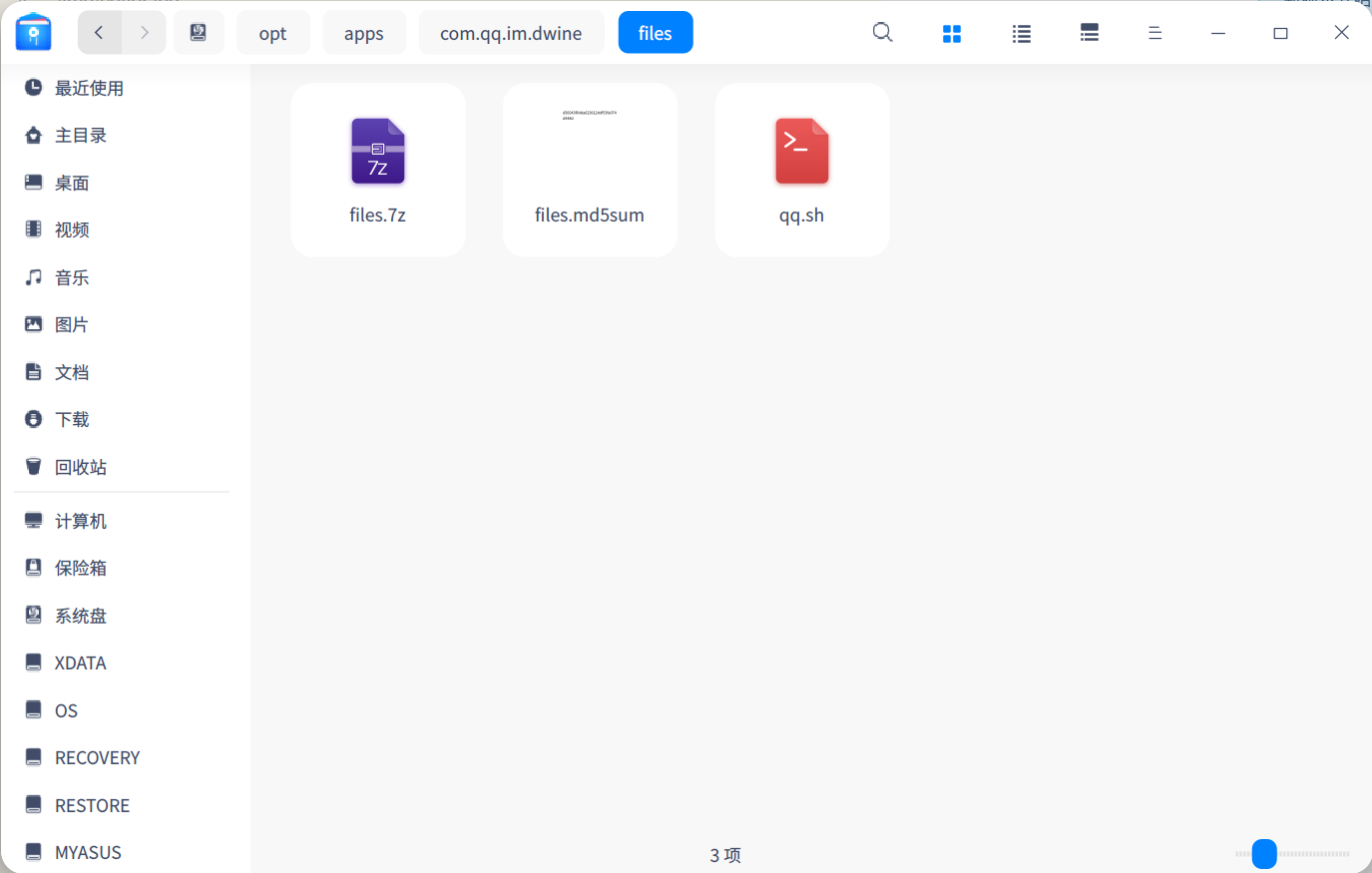Select the files.7z archive
The image size is (1372, 873).
coord(378,170)
